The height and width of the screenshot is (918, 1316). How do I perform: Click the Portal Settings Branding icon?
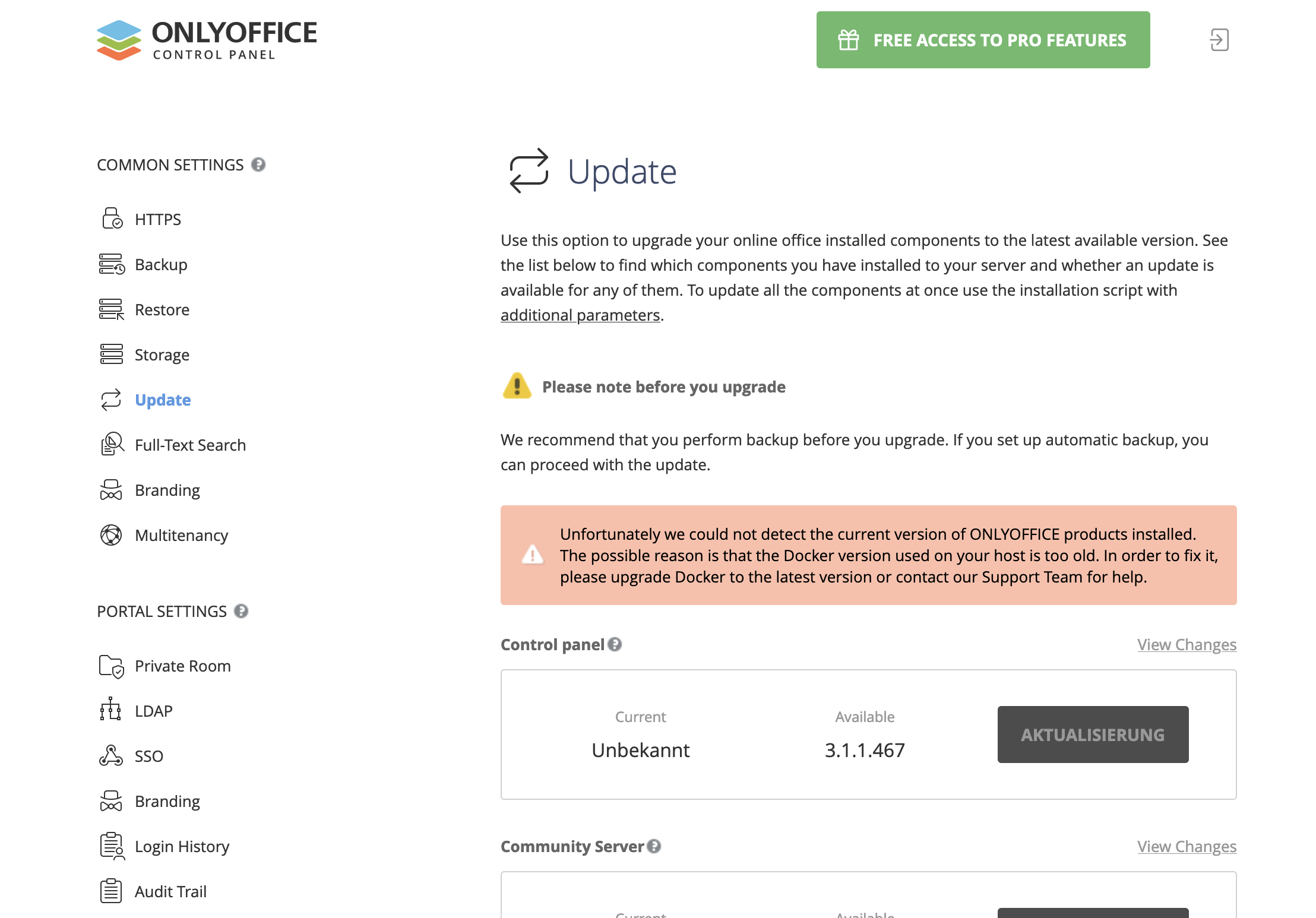[111, 801]
